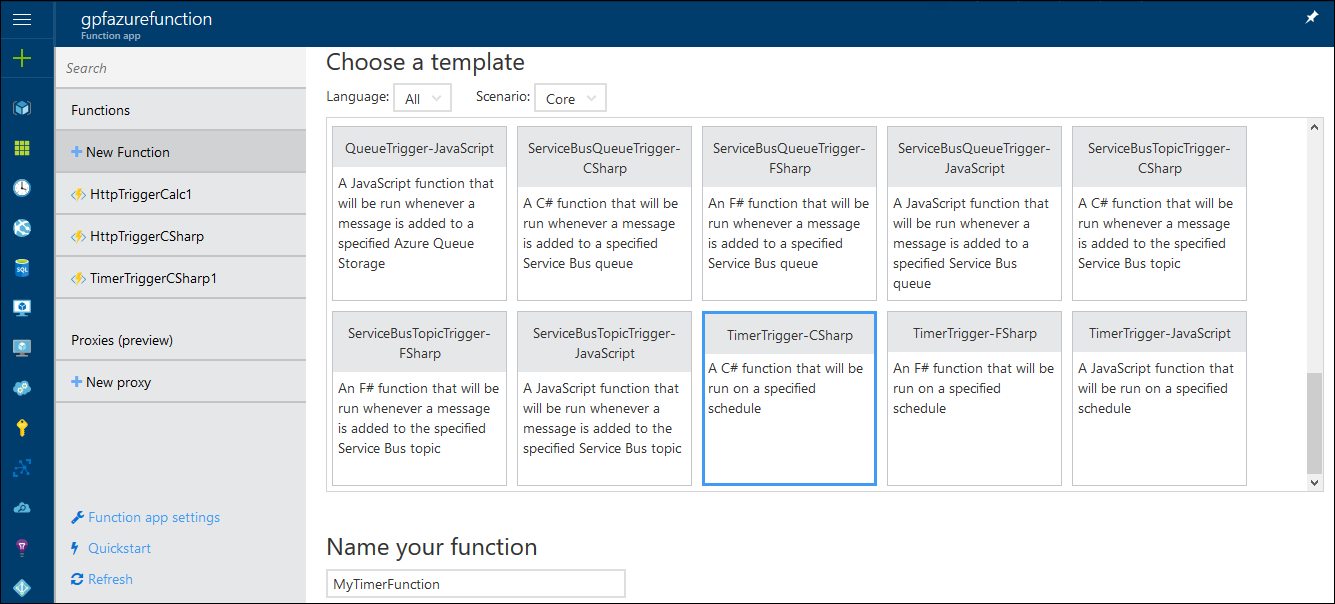Open the HttpTriggerCSharp function
This screenshot has height=604, width=1335.
click(181, 236)
